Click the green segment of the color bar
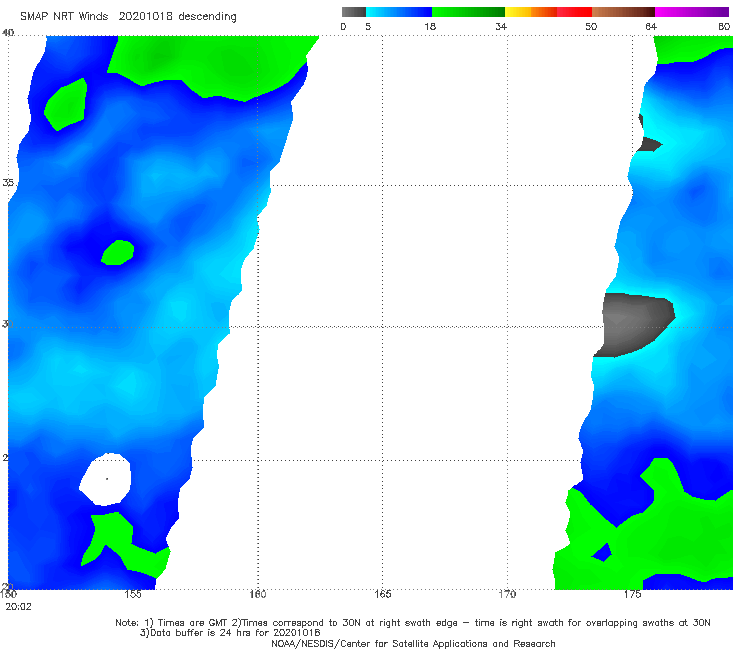740x650 pixels. [x=468, y=12]
